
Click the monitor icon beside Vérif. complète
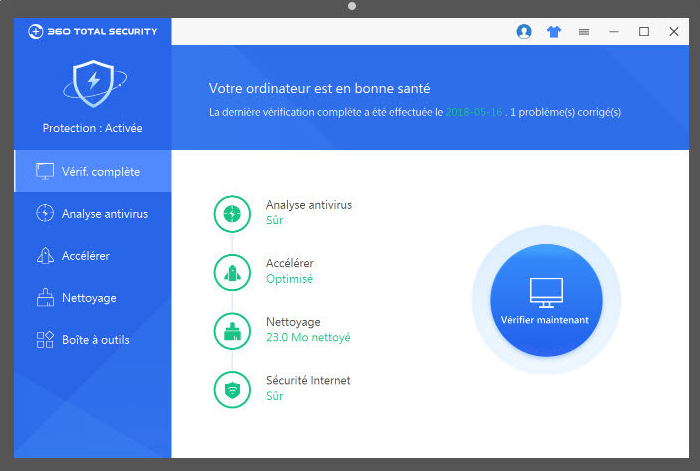45,171
